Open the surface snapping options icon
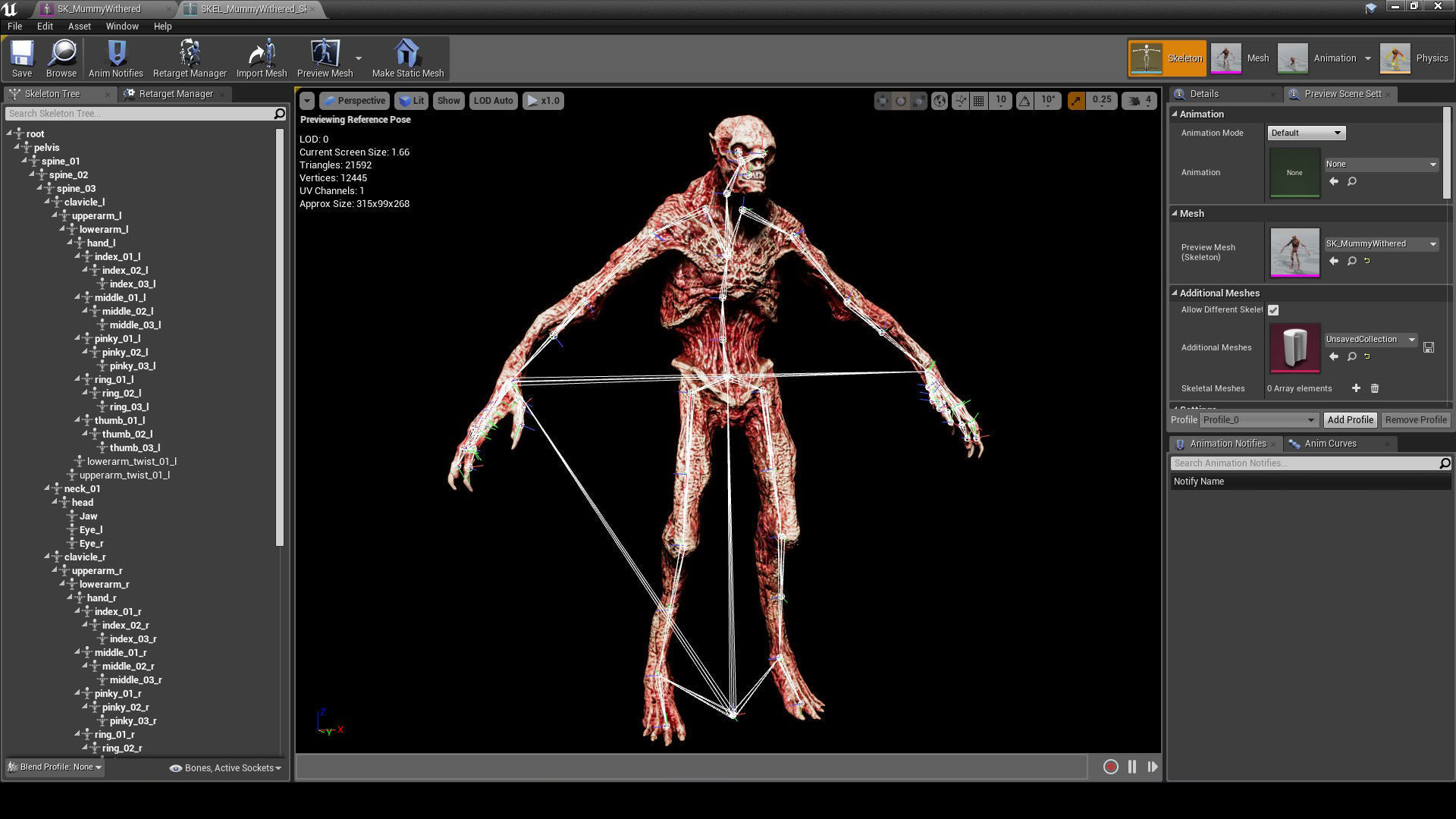The width and height of the screenshot is (1456, 819). tap(961, 101)
